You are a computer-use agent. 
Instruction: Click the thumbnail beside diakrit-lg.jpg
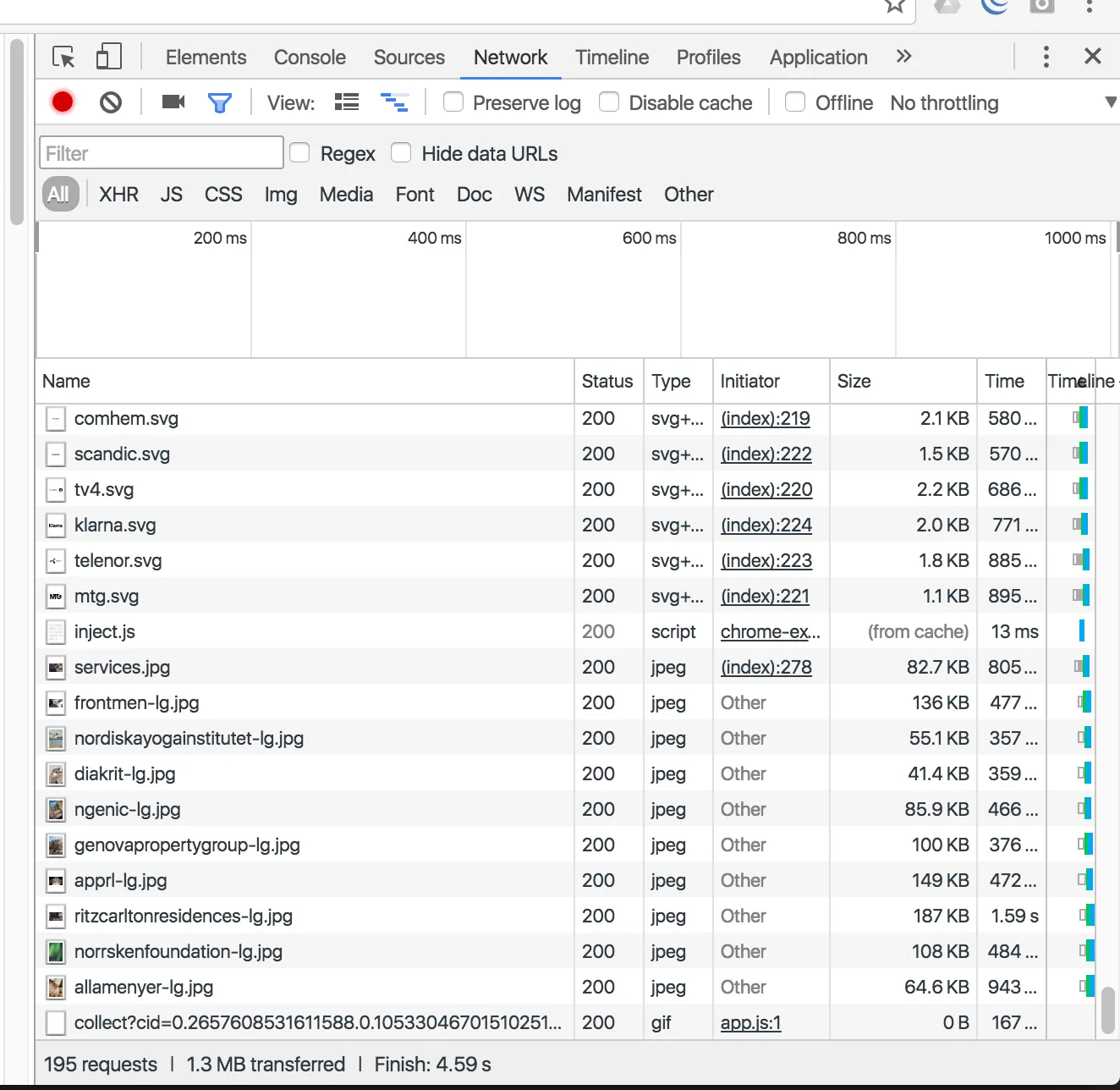coord(56,773)
